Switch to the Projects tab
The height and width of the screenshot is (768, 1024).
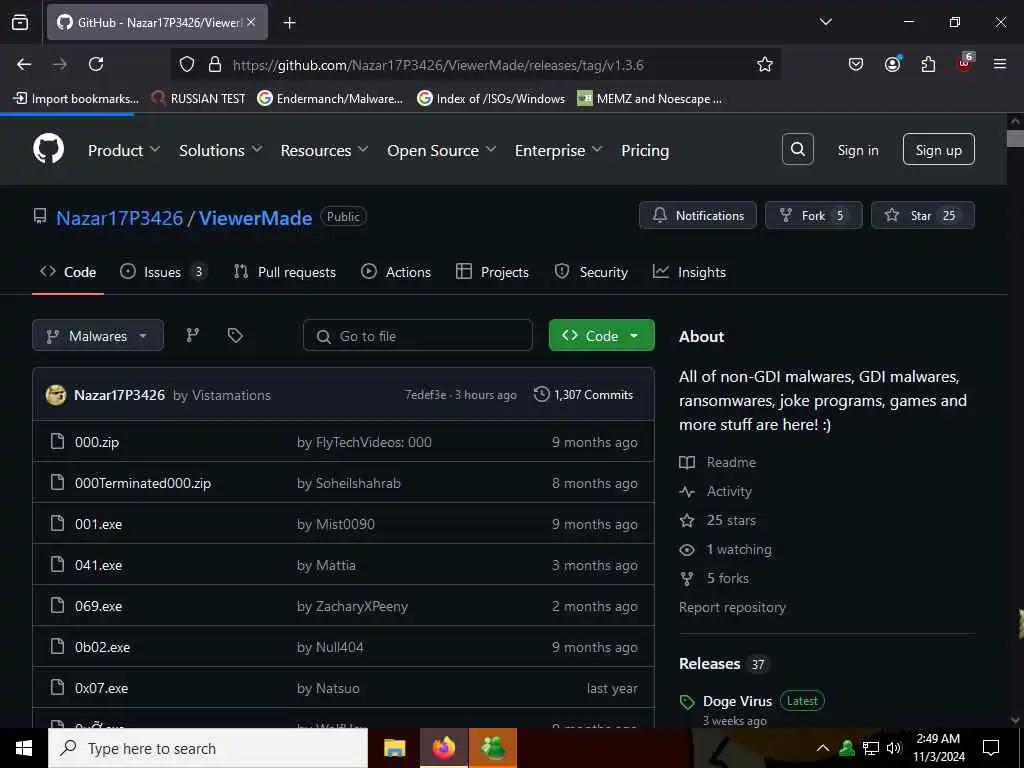(492, 272)
